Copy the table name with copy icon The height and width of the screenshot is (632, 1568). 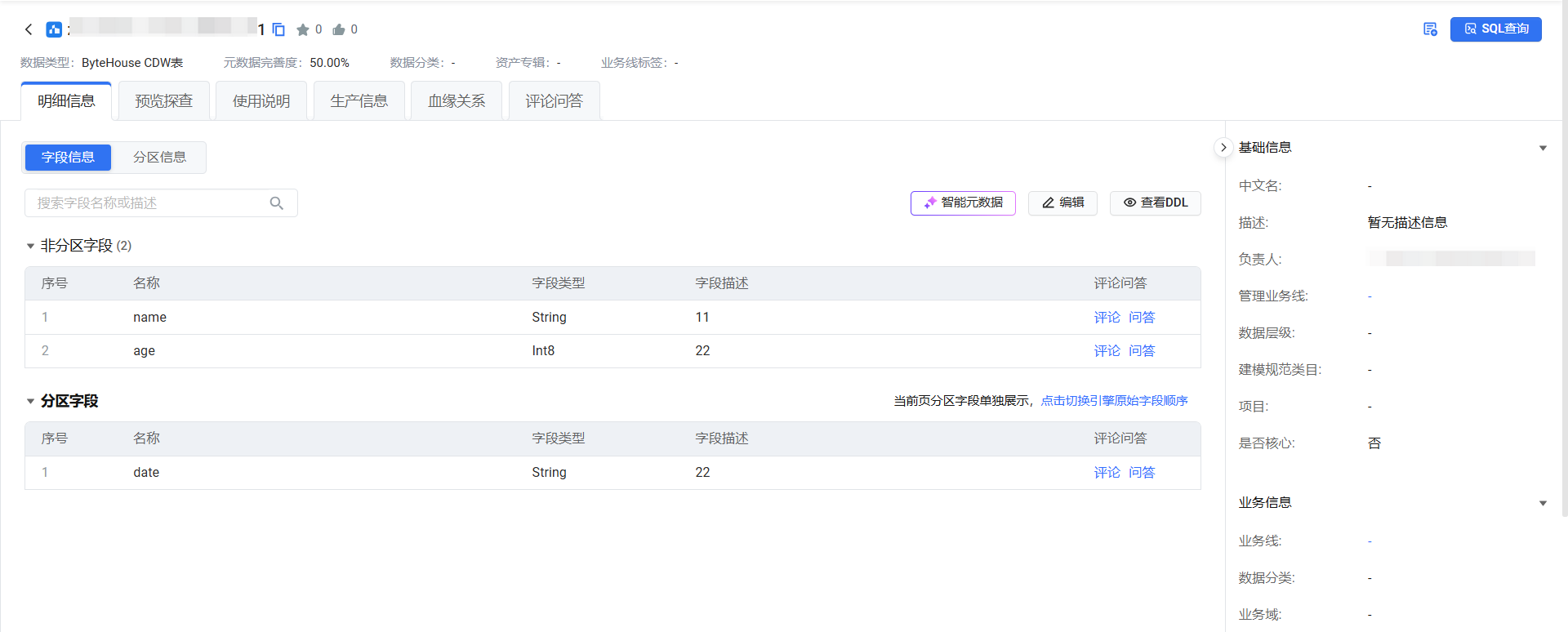(x=278, y=29)
